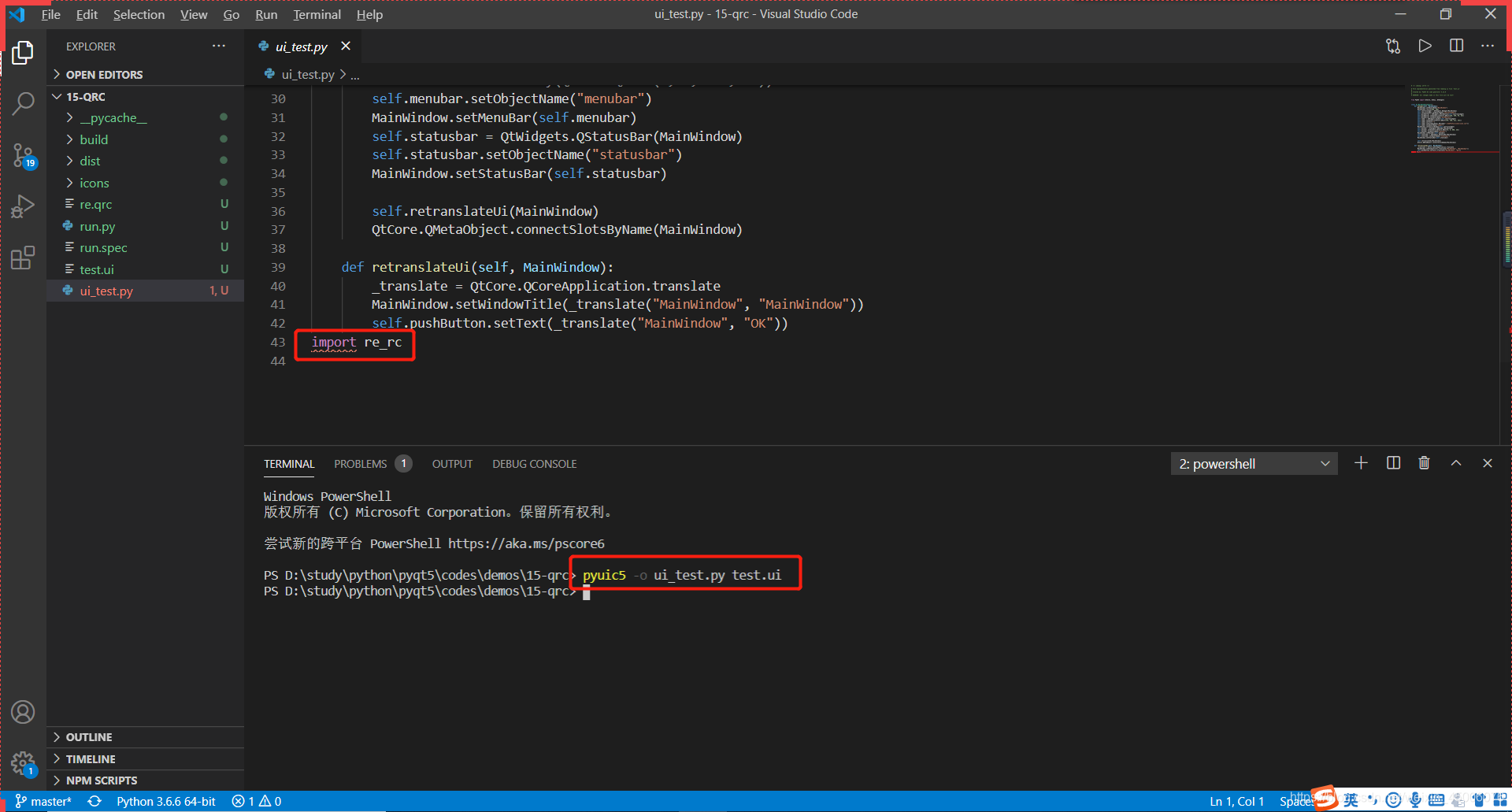Viewport: 1512px width, 812px height.
Task: Place cursor on line 43 import re_rc
Action: pos(356,342)
